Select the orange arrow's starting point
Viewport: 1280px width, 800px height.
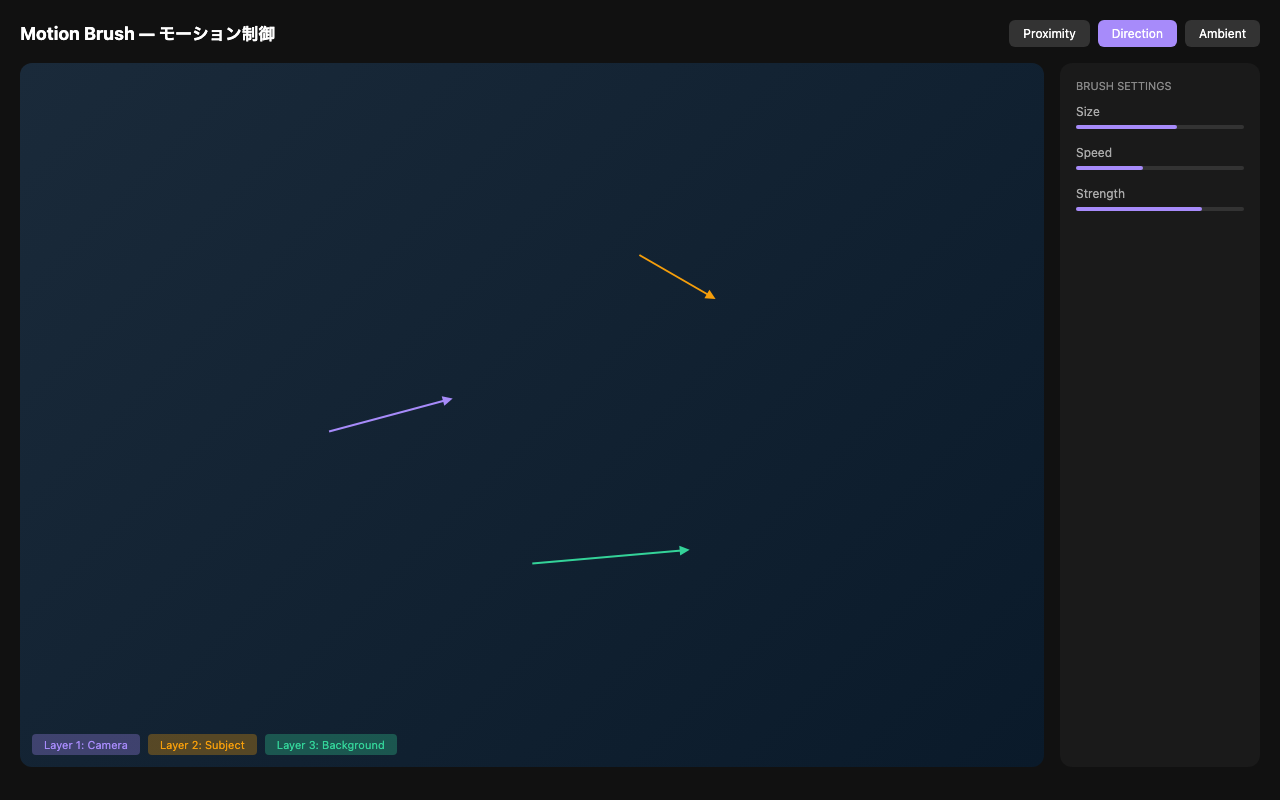pos(640,256)
